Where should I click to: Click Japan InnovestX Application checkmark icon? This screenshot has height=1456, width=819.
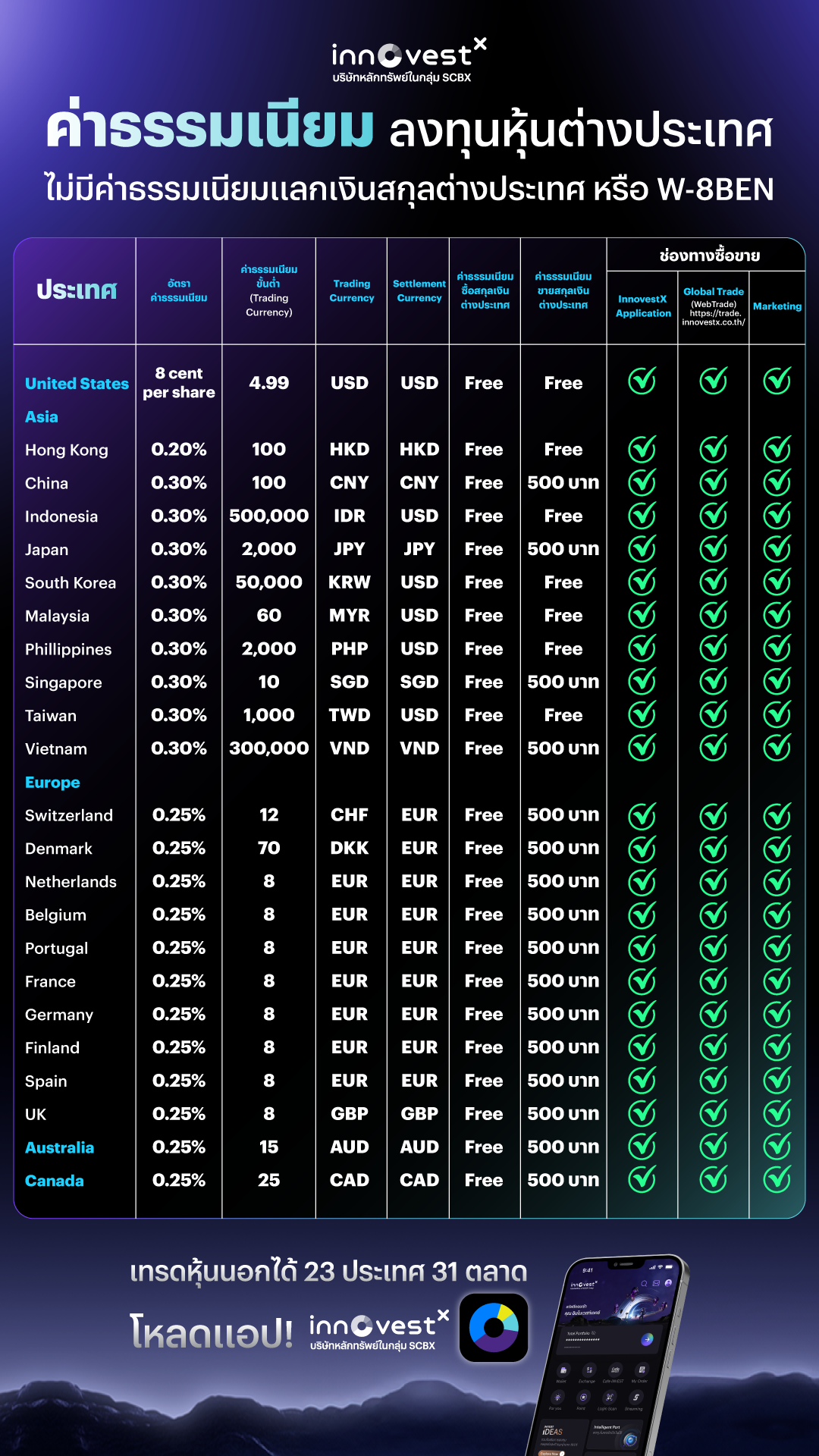coord(642,548)
